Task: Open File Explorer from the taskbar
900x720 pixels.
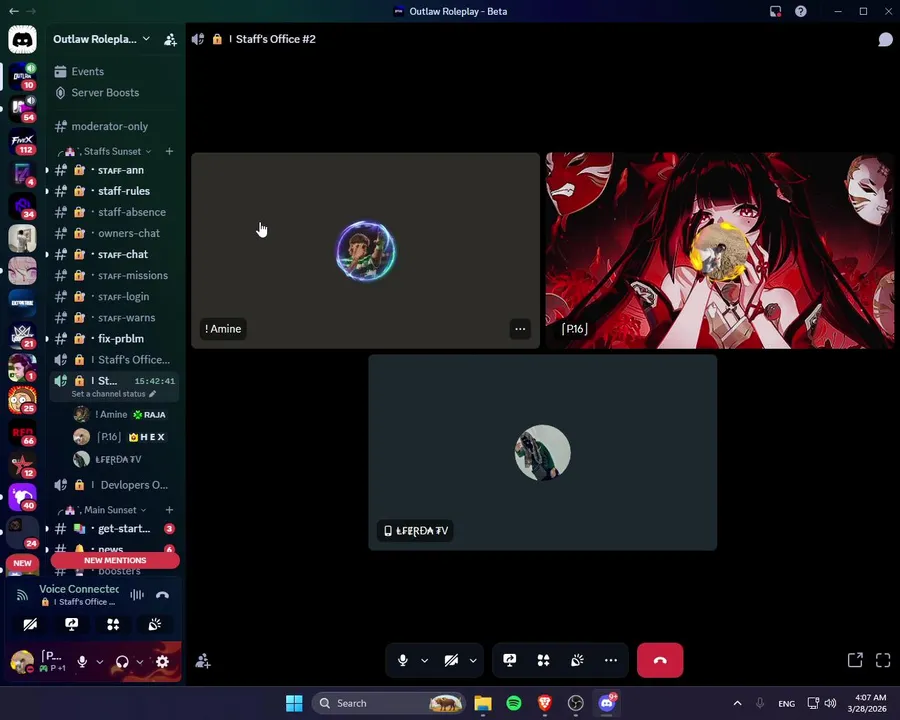Action: point(483,703)
